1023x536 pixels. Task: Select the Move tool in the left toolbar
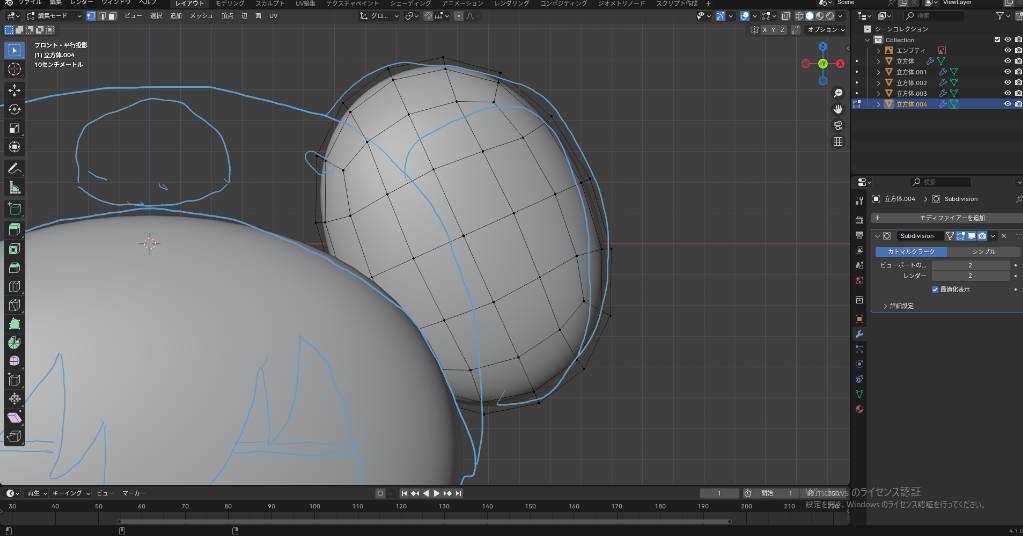14,90
